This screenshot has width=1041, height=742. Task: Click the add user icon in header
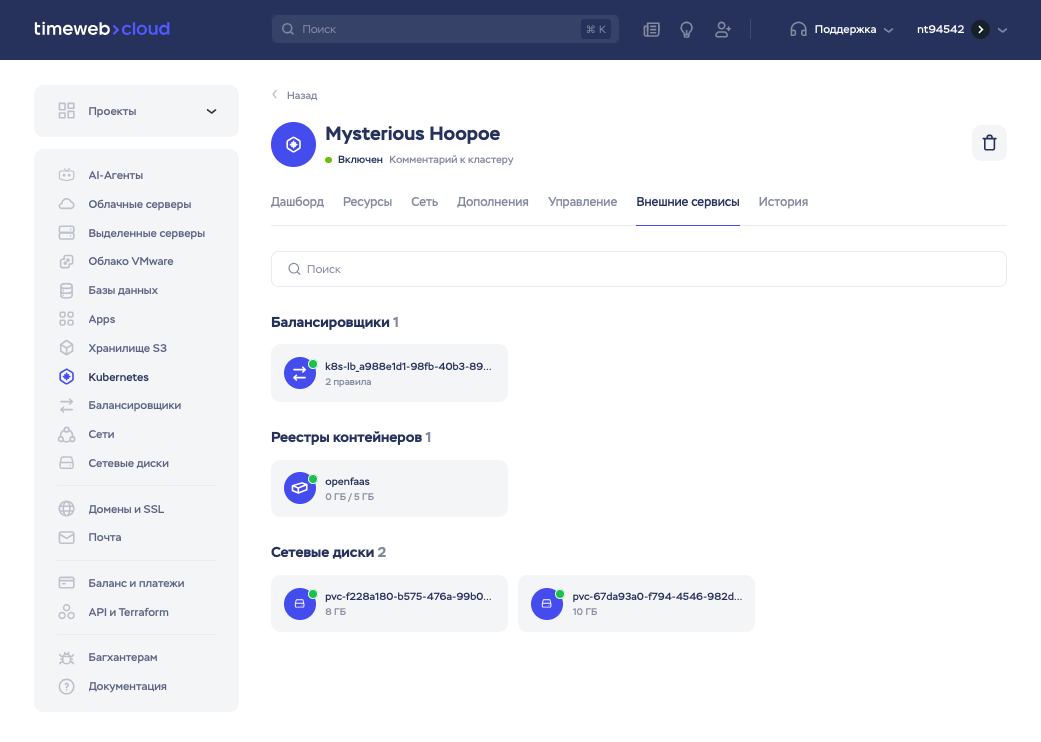pos(723,30)
